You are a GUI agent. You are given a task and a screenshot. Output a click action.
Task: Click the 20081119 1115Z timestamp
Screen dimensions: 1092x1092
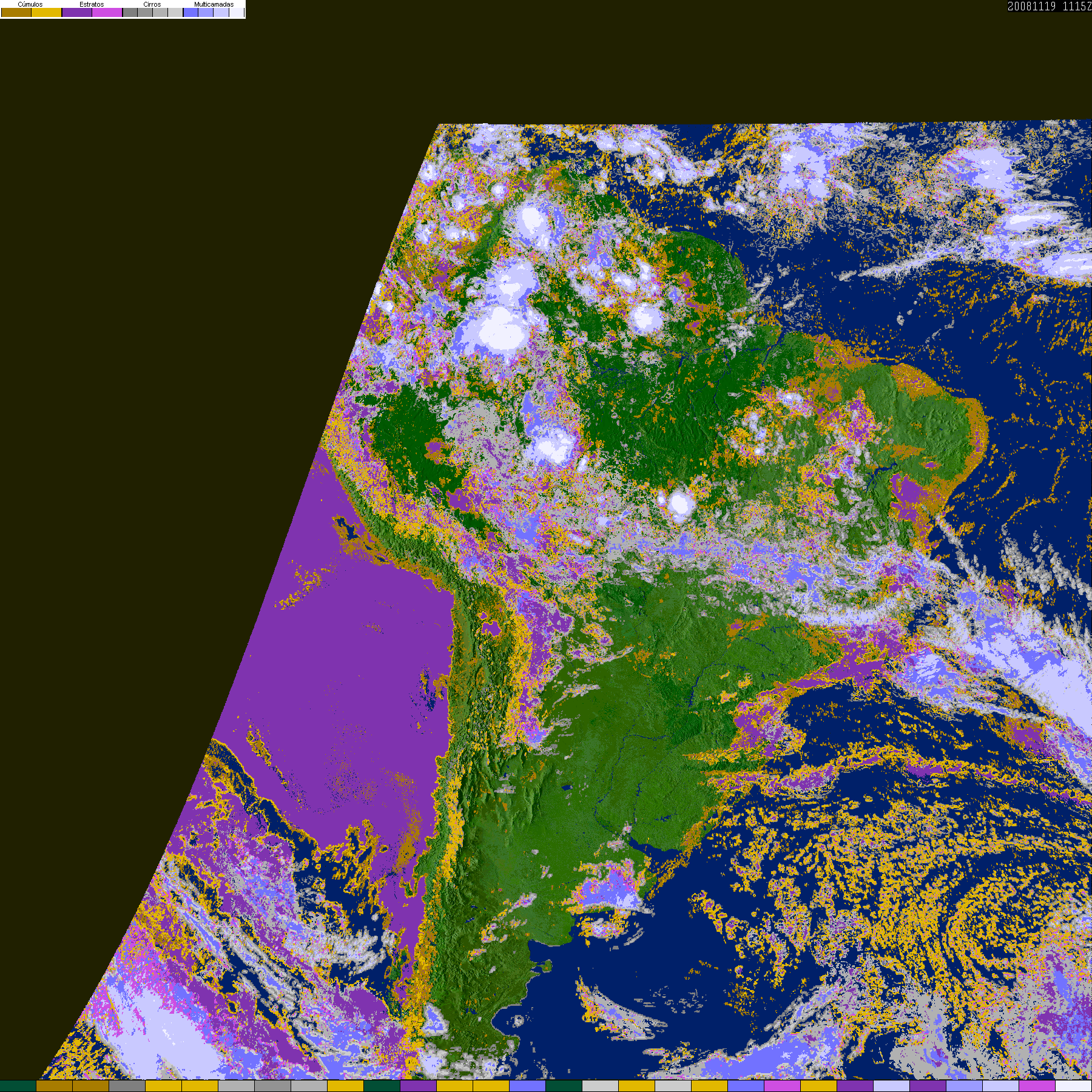pos(1050,6)
